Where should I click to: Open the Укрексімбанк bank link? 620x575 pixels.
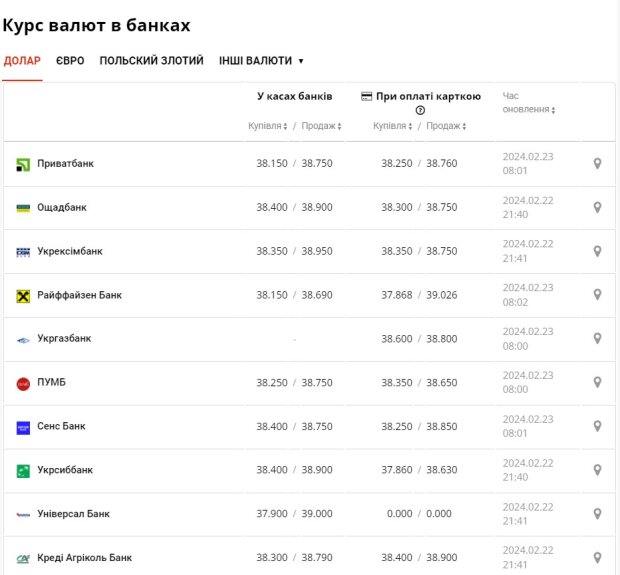tap(69, 252)
